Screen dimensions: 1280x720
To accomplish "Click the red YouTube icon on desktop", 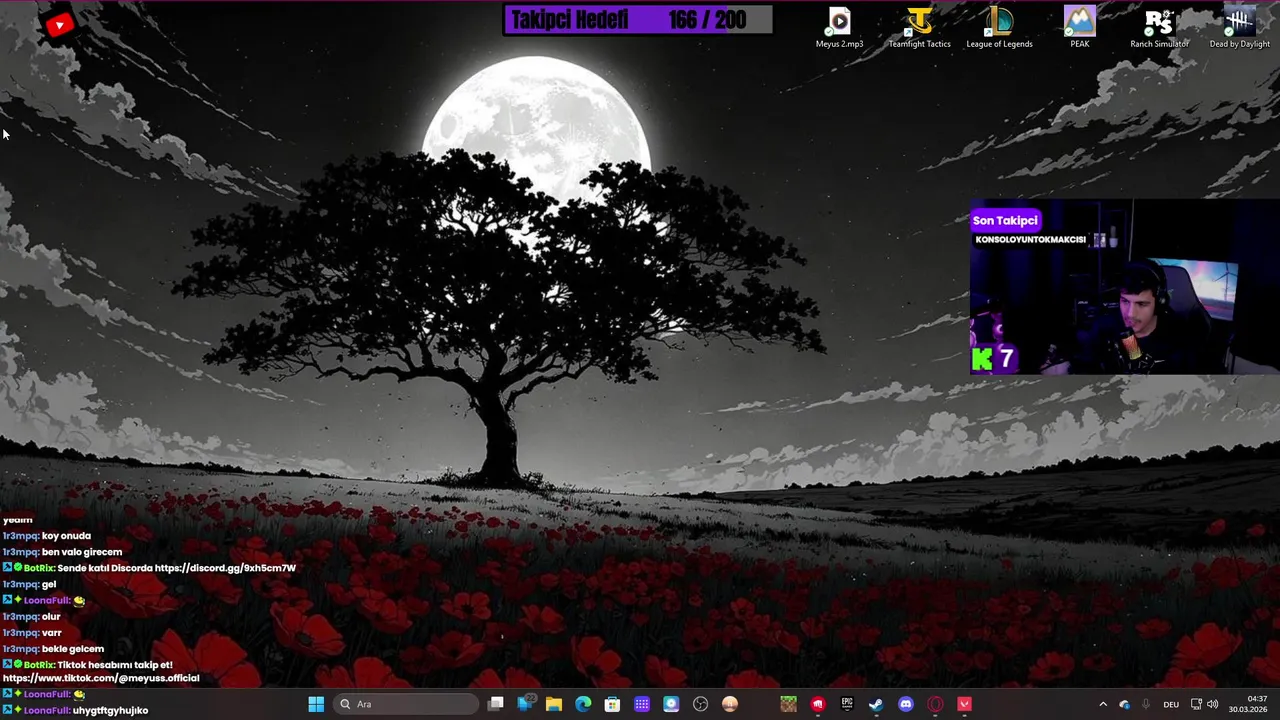I will coord(59,25).
